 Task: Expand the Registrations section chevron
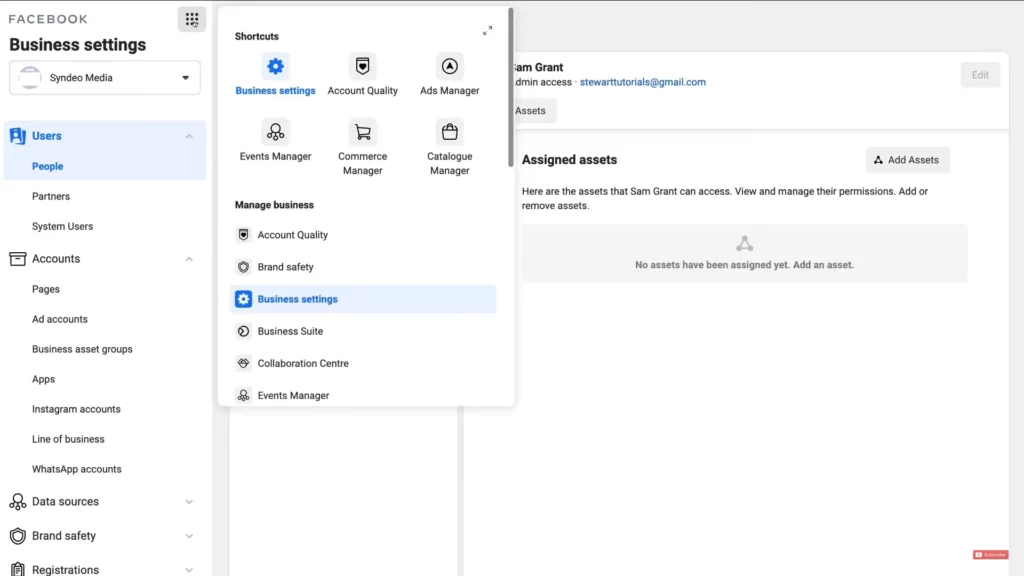pos(189,569)
